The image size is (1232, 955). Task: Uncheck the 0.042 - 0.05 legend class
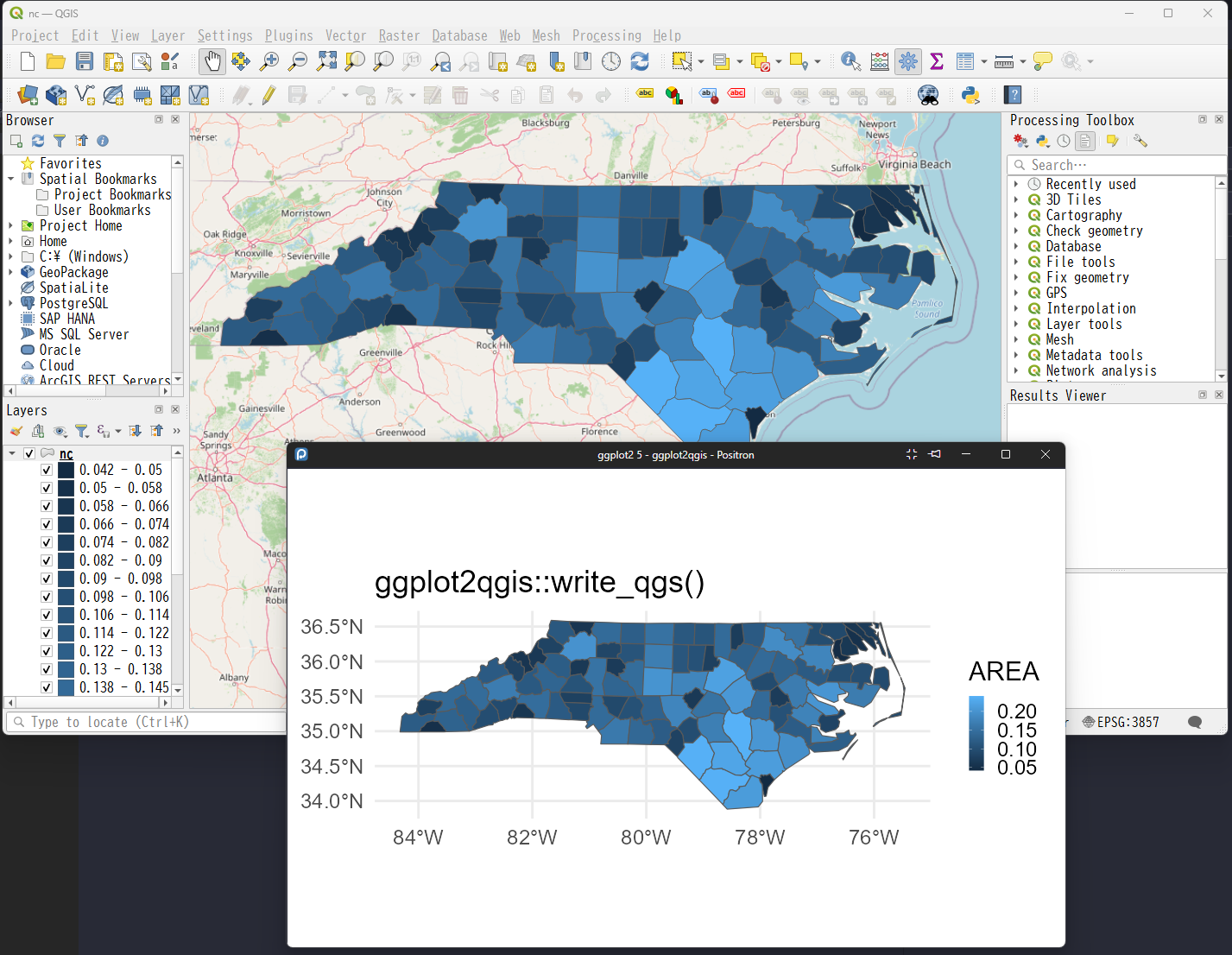(47, 470)
